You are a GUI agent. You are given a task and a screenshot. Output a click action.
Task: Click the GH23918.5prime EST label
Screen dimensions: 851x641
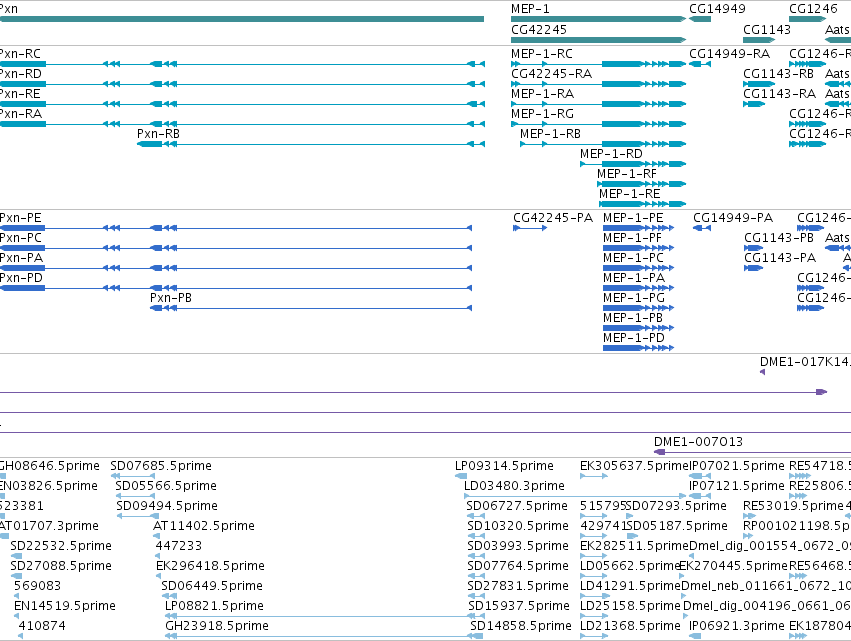click(217, 626)
